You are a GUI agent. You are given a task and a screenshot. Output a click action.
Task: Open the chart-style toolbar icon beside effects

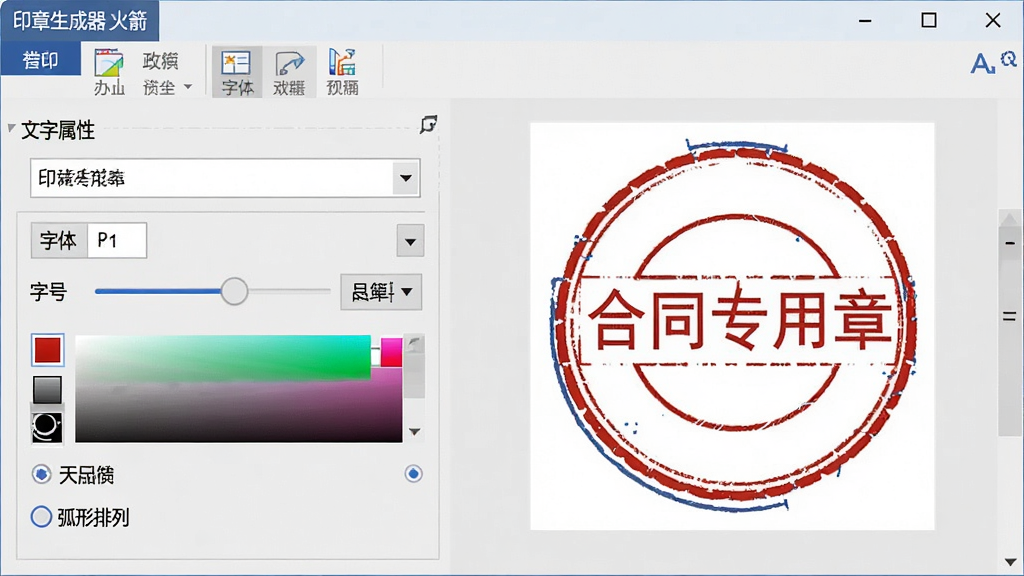tap(342, 72)
